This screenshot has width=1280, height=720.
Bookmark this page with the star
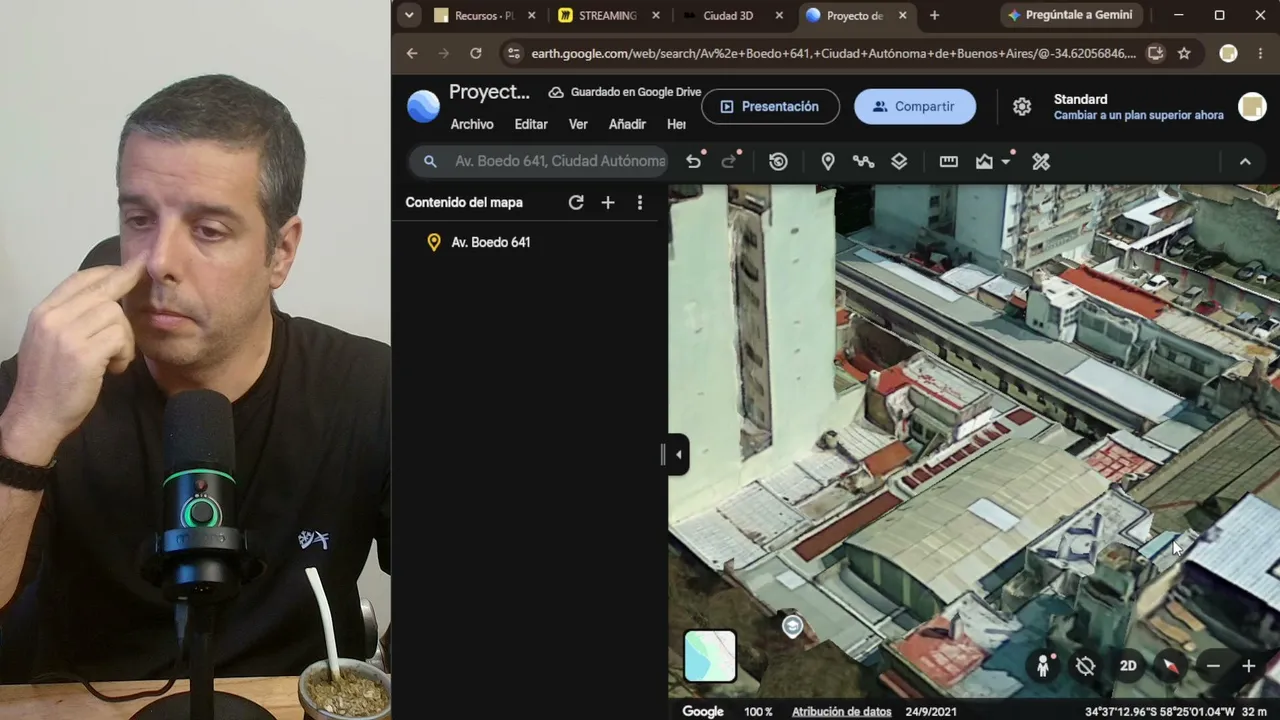point(1184,53)
